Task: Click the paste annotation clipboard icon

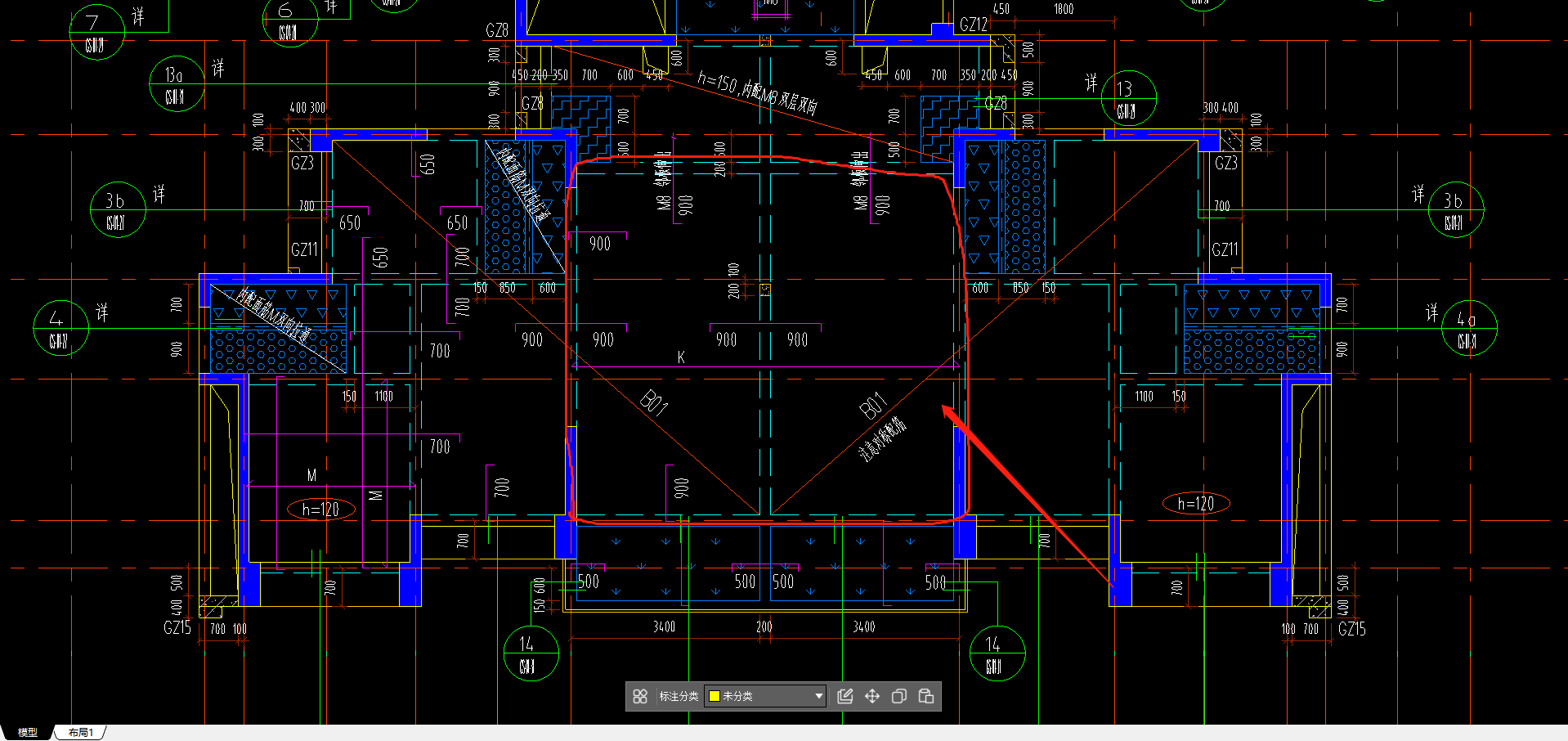Action: click(926, 696)
